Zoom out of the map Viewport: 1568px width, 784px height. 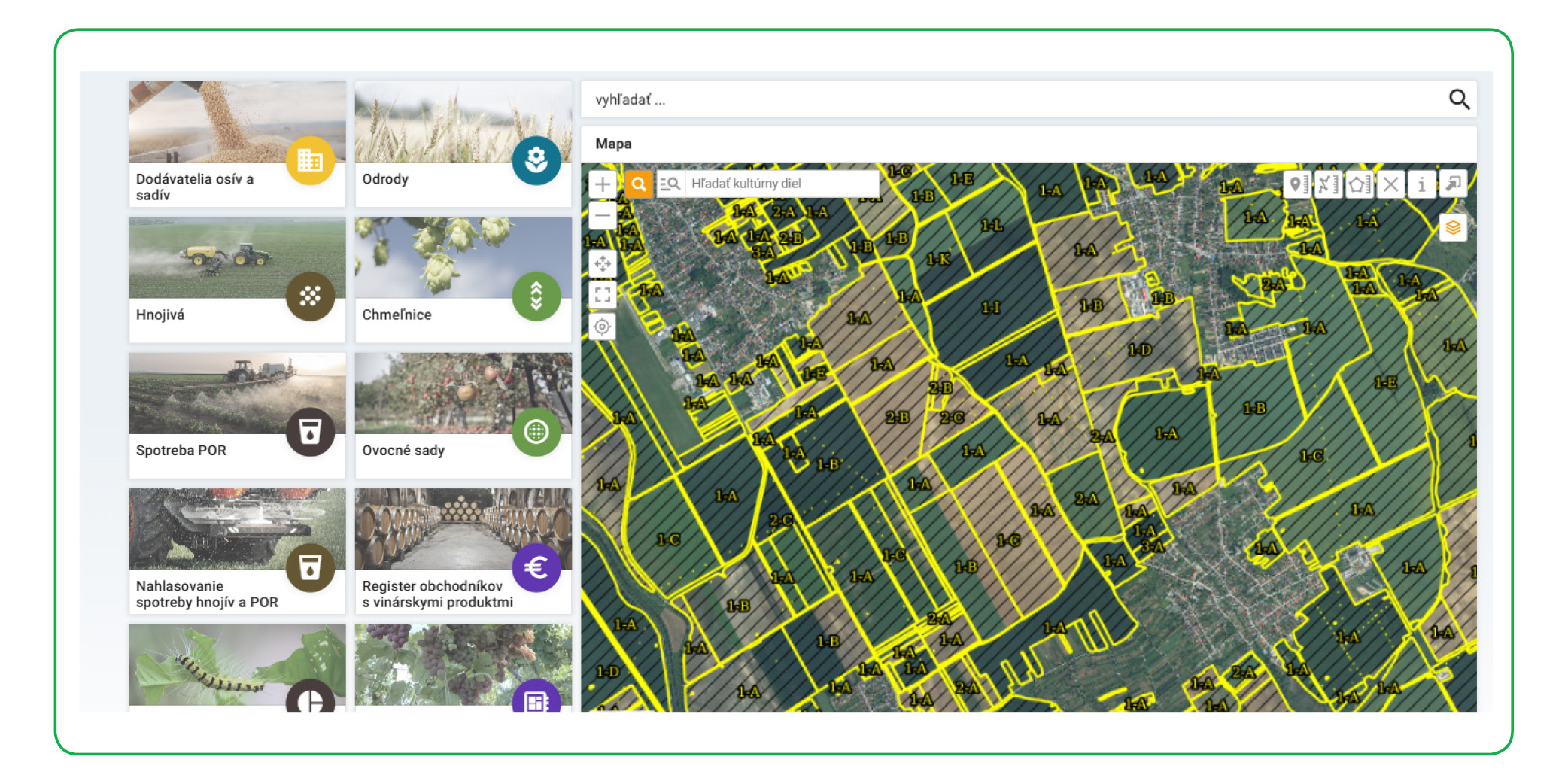tap(603, 216)
